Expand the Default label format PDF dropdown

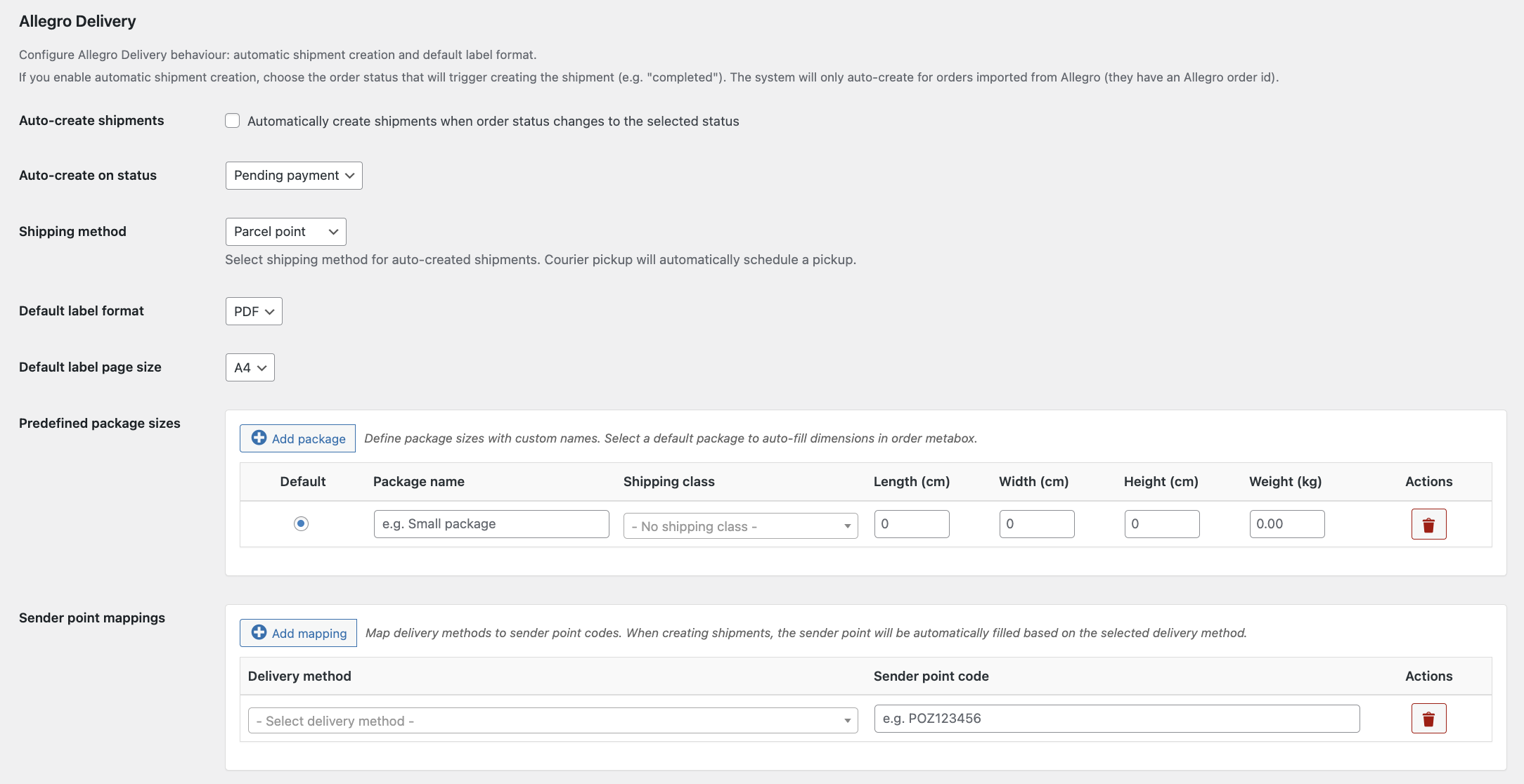coord(254,311)
